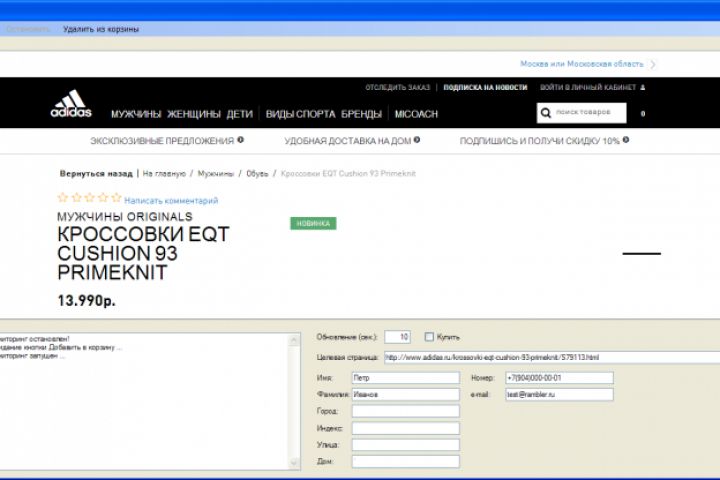Open the ВИДЫ СПОРТА menu

tap(301, 114)
